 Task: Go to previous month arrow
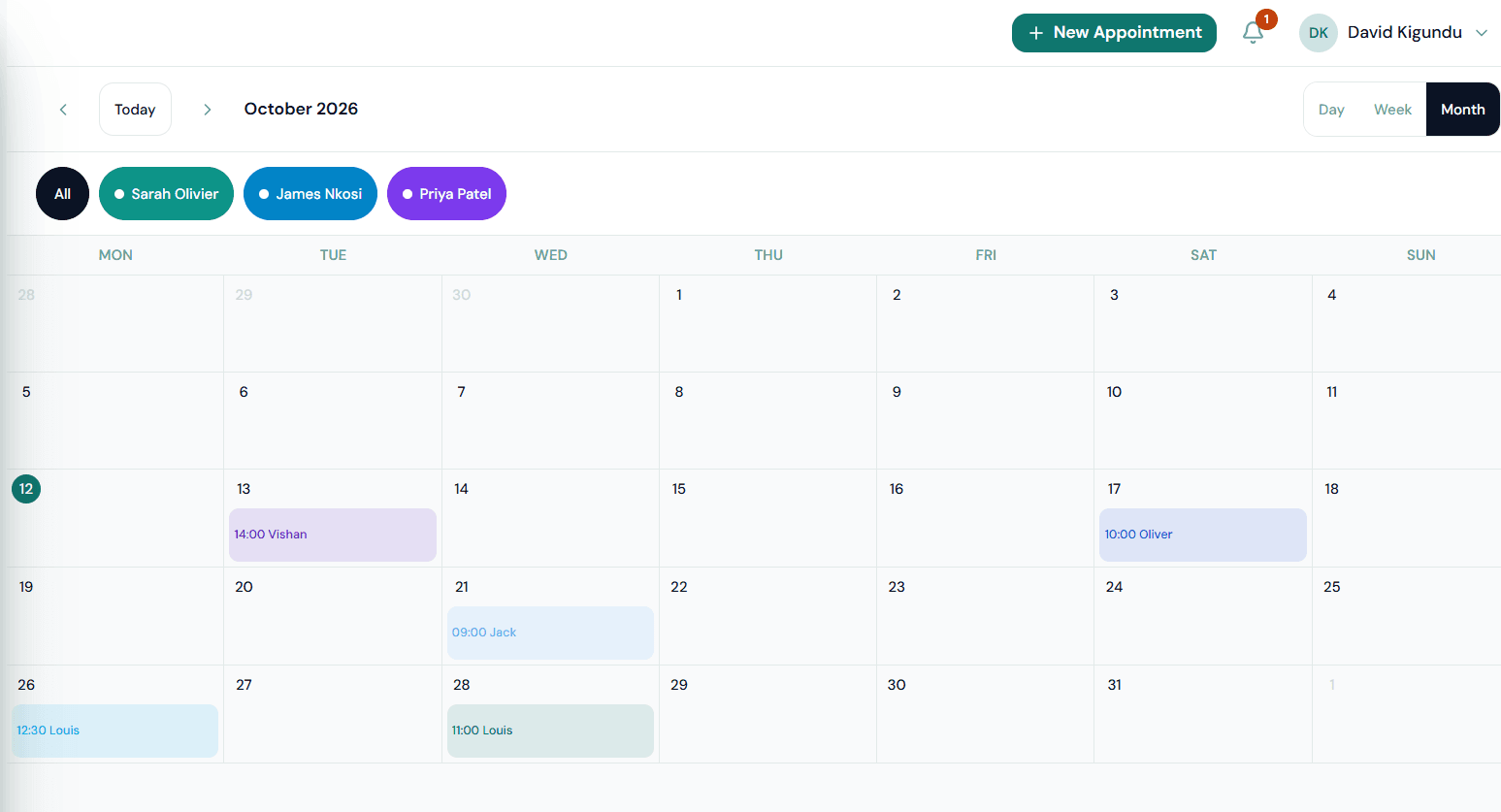(x=63, y=110)
